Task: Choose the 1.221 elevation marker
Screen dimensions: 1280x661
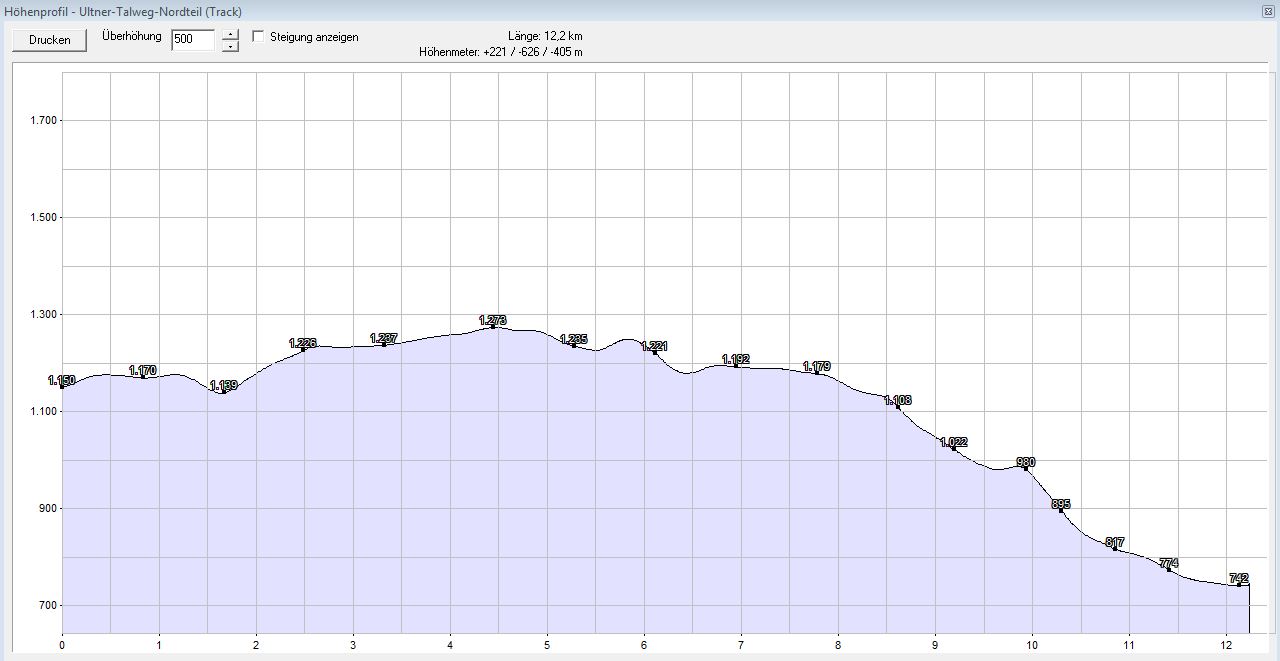Action: 655,351
